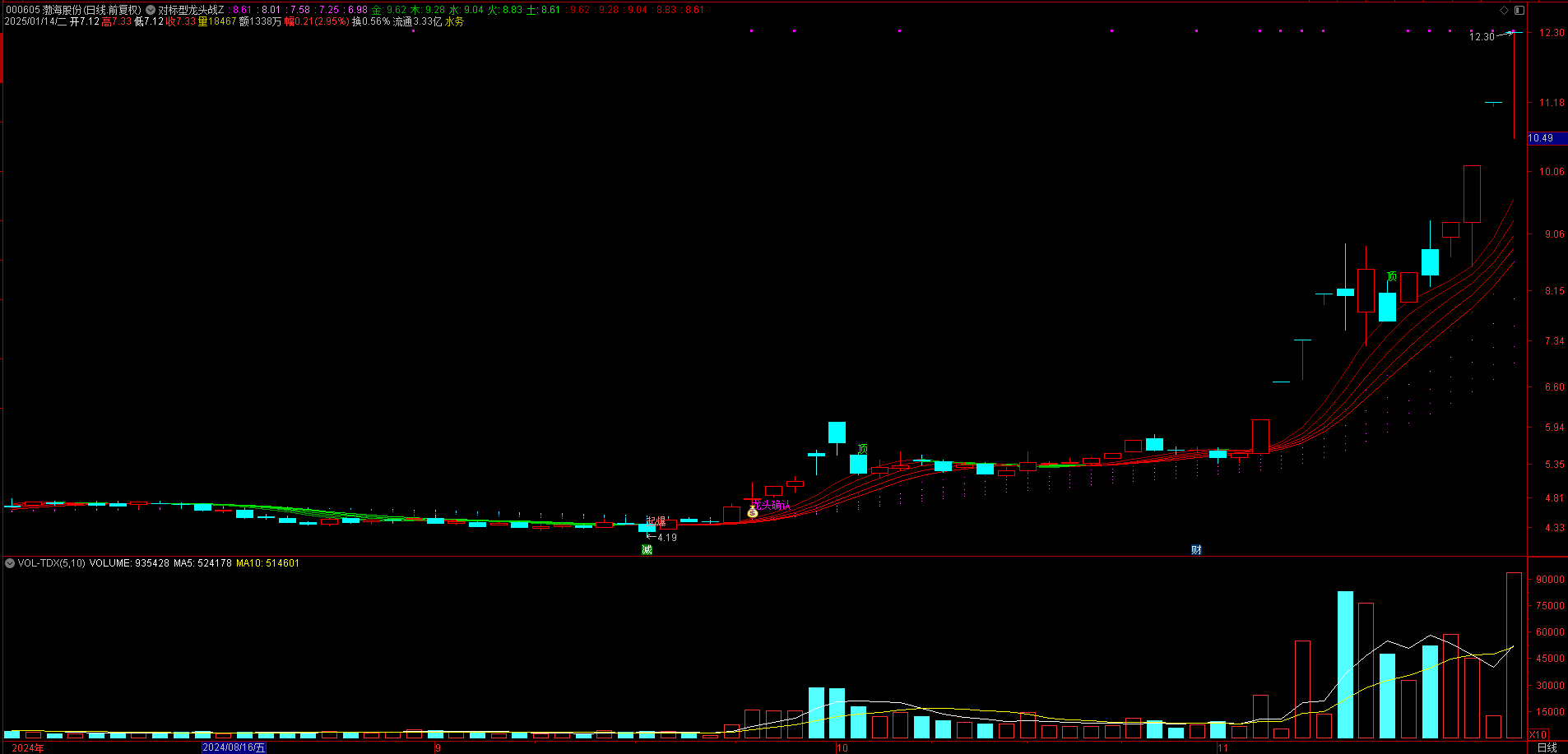Image resolution: width=1568 pixels, height=754 pixels.
Task: Click the 12.30 high price annotation
Action: point(1482,37)
